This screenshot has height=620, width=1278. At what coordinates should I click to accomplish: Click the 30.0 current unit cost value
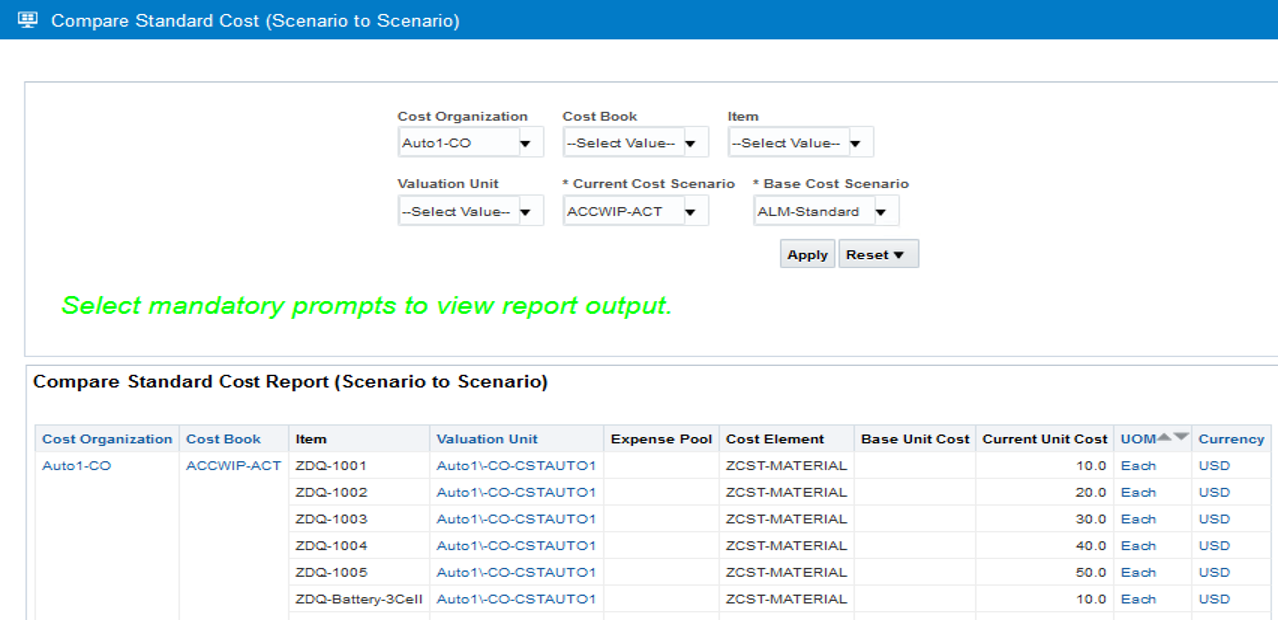(1091, 520)
